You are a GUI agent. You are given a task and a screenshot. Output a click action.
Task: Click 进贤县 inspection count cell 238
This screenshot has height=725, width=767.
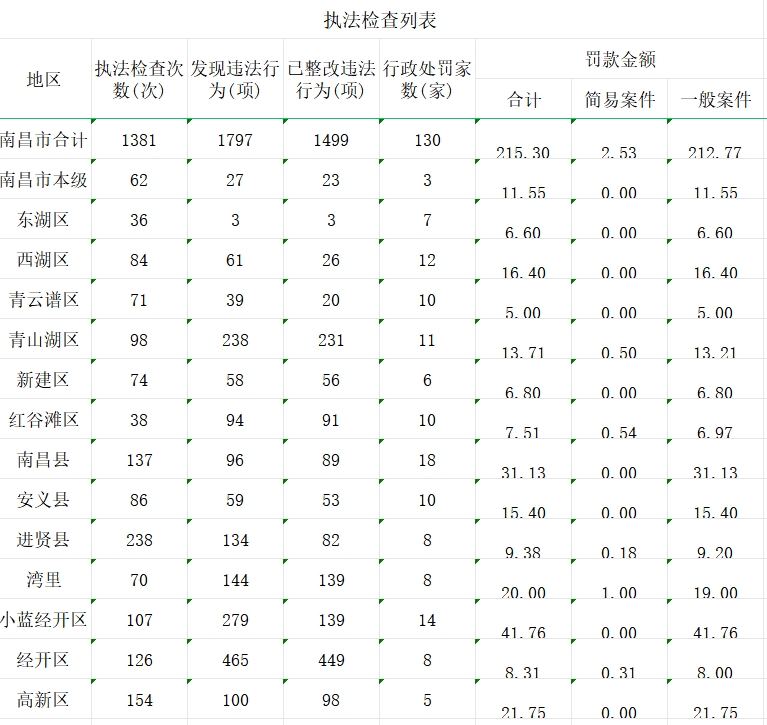coord(139,540)
